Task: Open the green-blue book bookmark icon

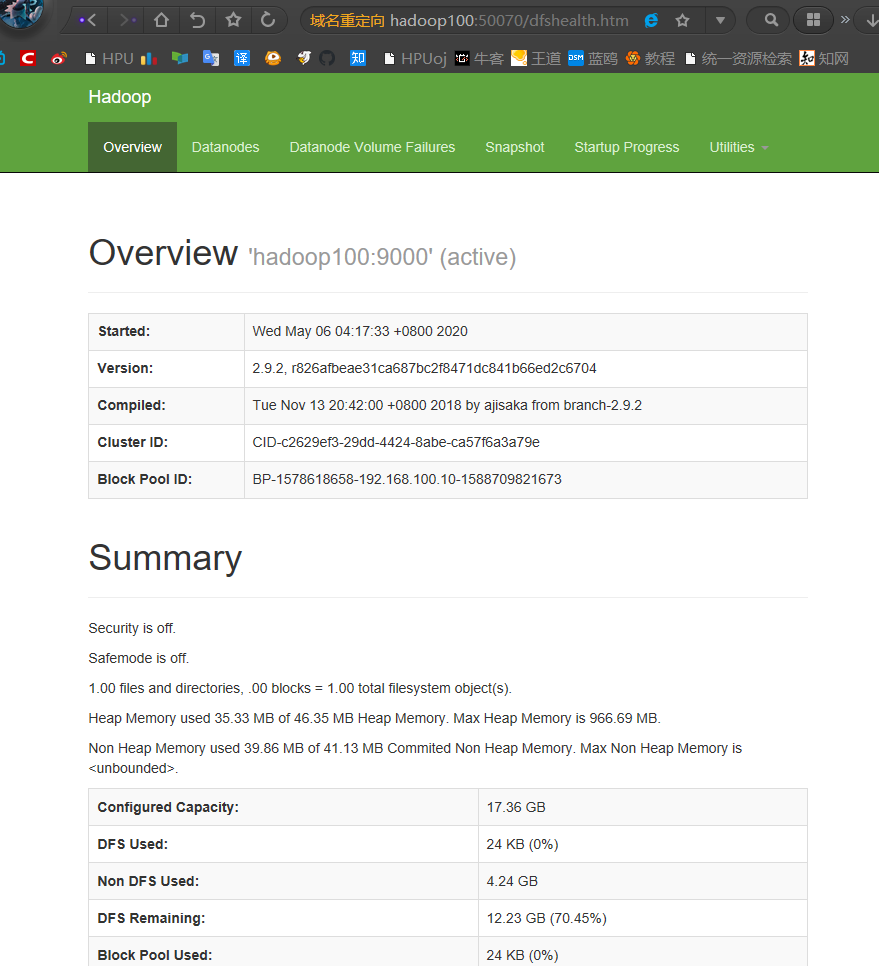Action: point(180,59)
